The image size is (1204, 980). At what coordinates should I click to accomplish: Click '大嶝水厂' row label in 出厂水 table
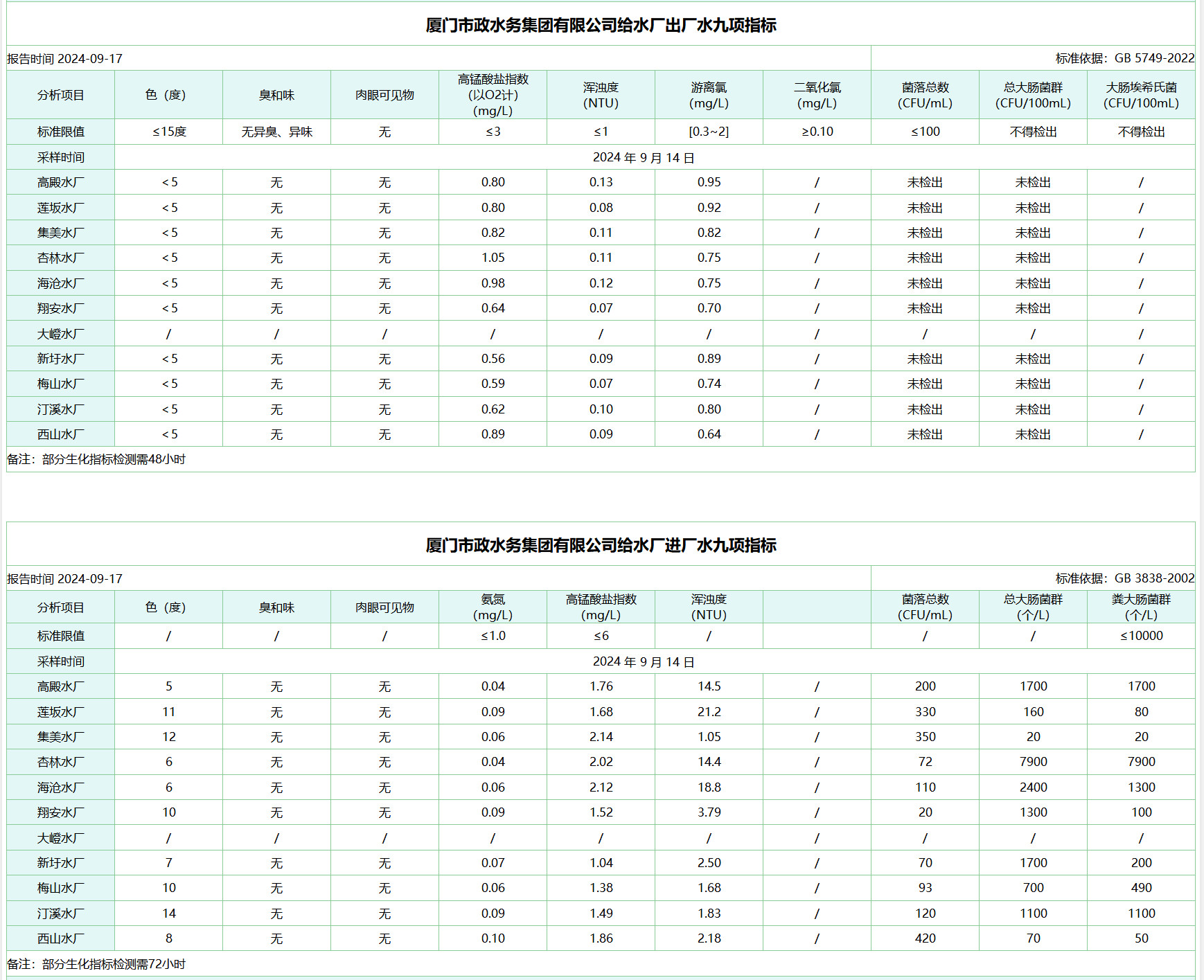point(61,334)
